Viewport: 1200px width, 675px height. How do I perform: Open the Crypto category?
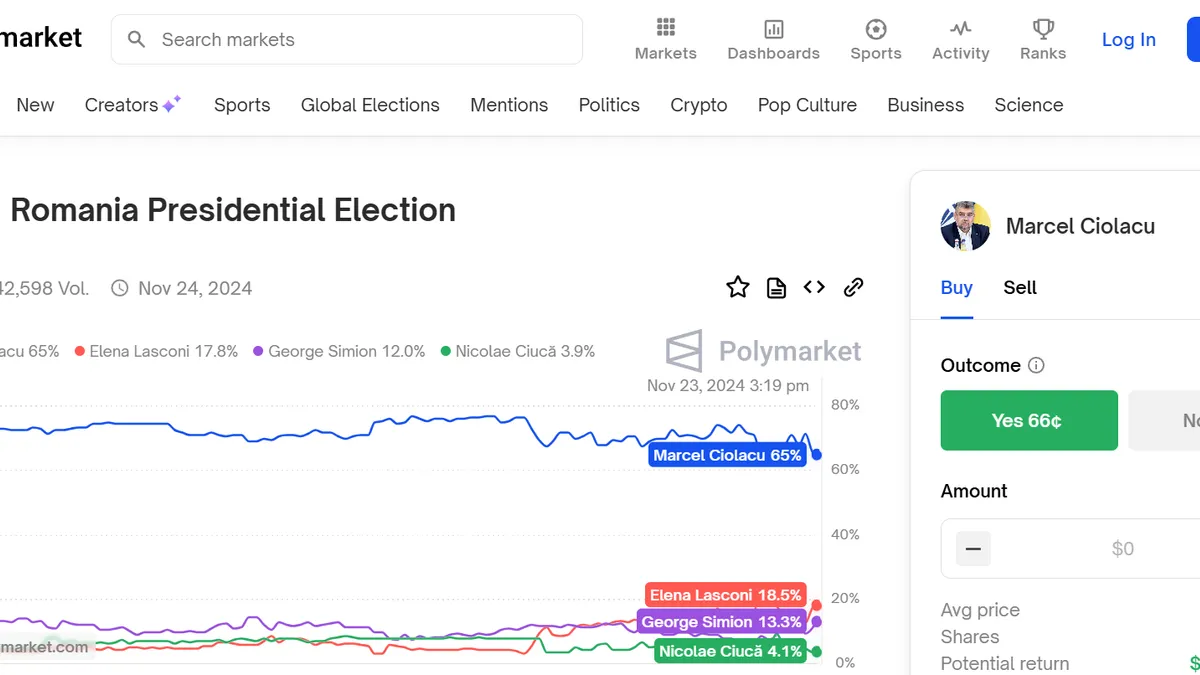pos(699,105)
